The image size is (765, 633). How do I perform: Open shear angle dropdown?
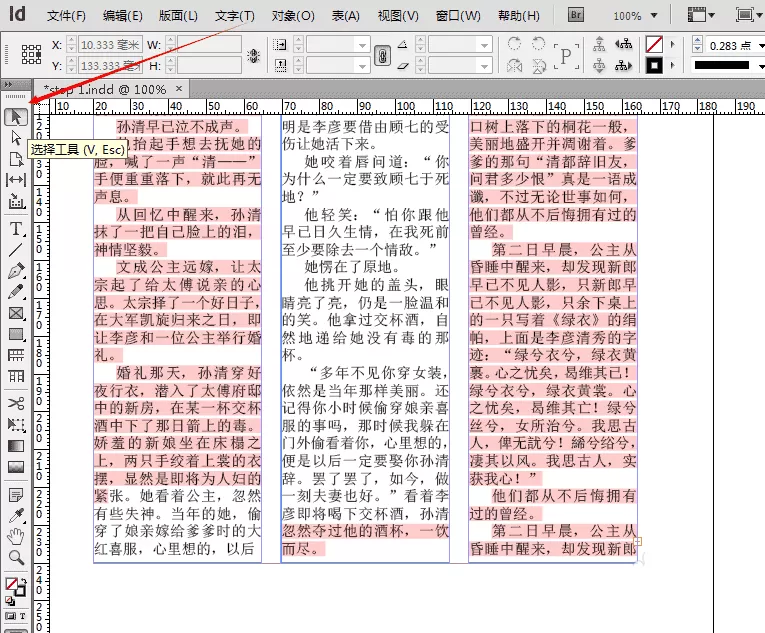coord(484,66)
